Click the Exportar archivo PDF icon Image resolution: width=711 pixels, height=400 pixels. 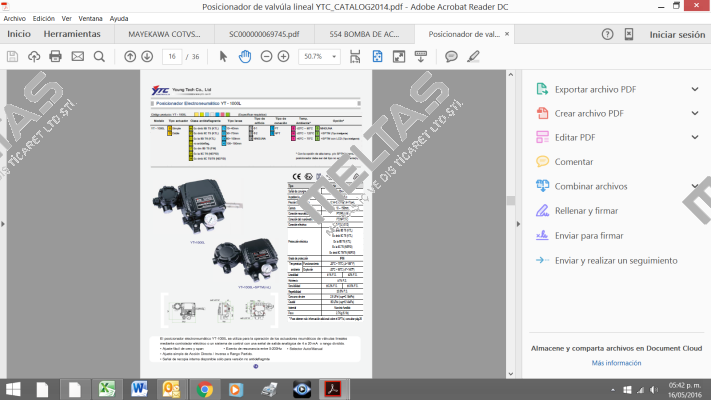542,89
